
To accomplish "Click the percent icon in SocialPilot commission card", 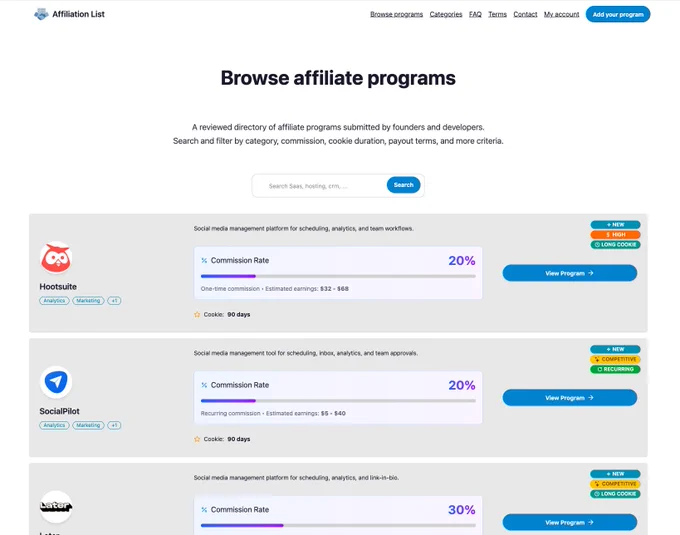I will [x=204, y=385].
